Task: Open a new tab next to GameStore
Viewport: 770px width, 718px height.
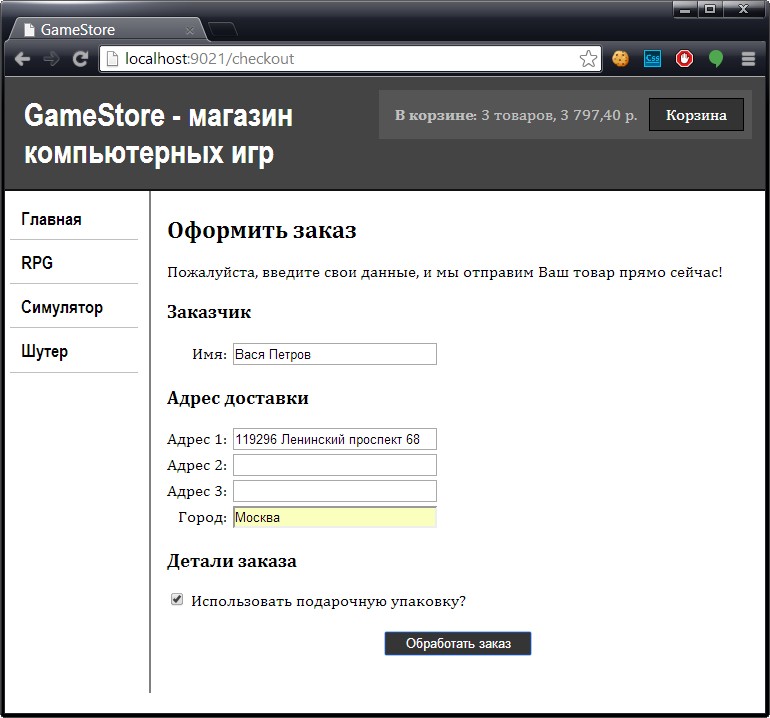Action: coord(223,30)
